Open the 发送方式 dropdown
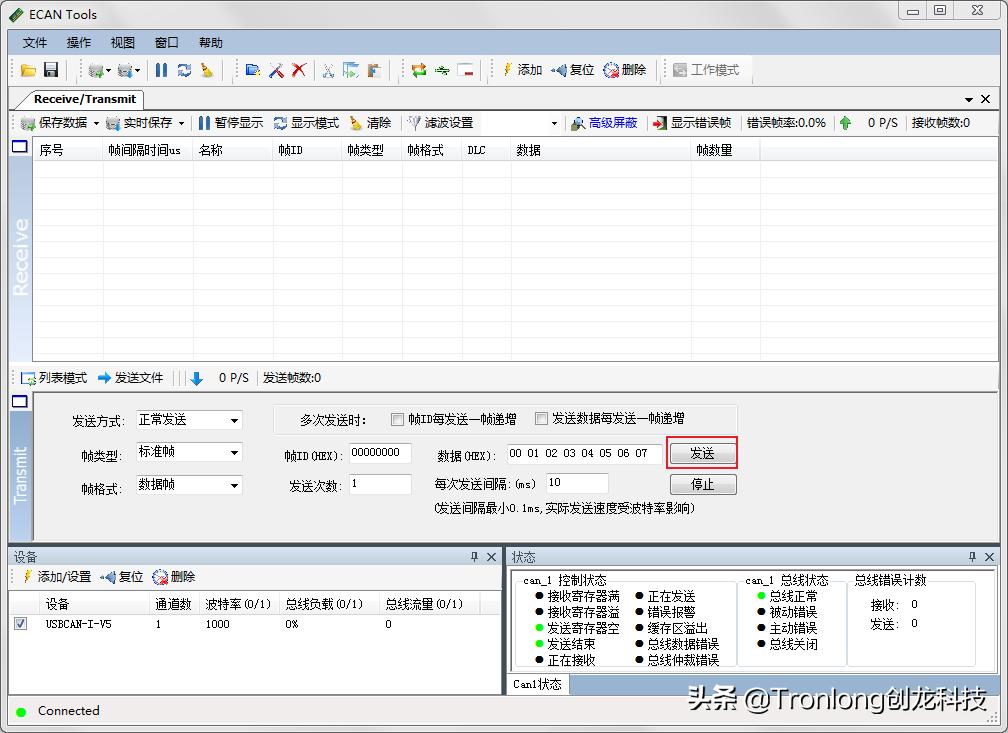This screenshot has height=733, width=1008. [x=236, y=420]
